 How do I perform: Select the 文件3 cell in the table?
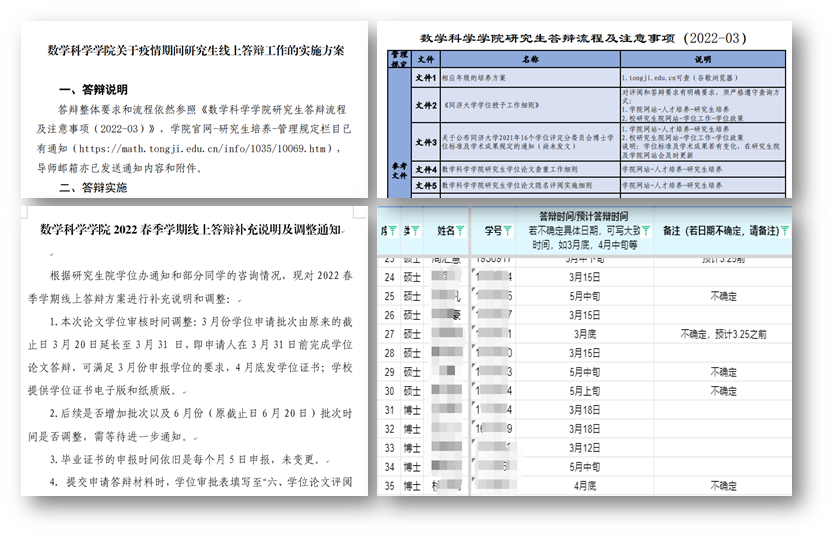(427, 141)
